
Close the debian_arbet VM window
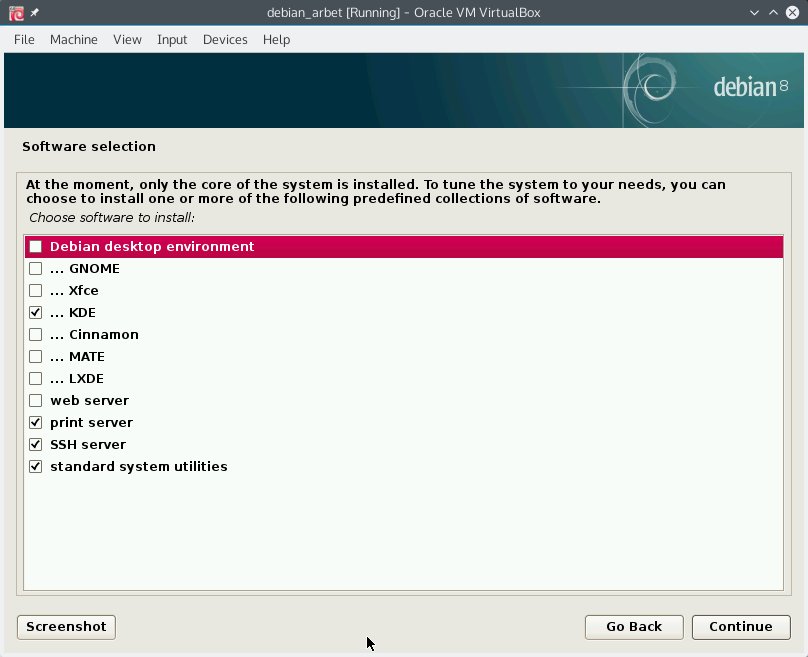tap(793, 13)
